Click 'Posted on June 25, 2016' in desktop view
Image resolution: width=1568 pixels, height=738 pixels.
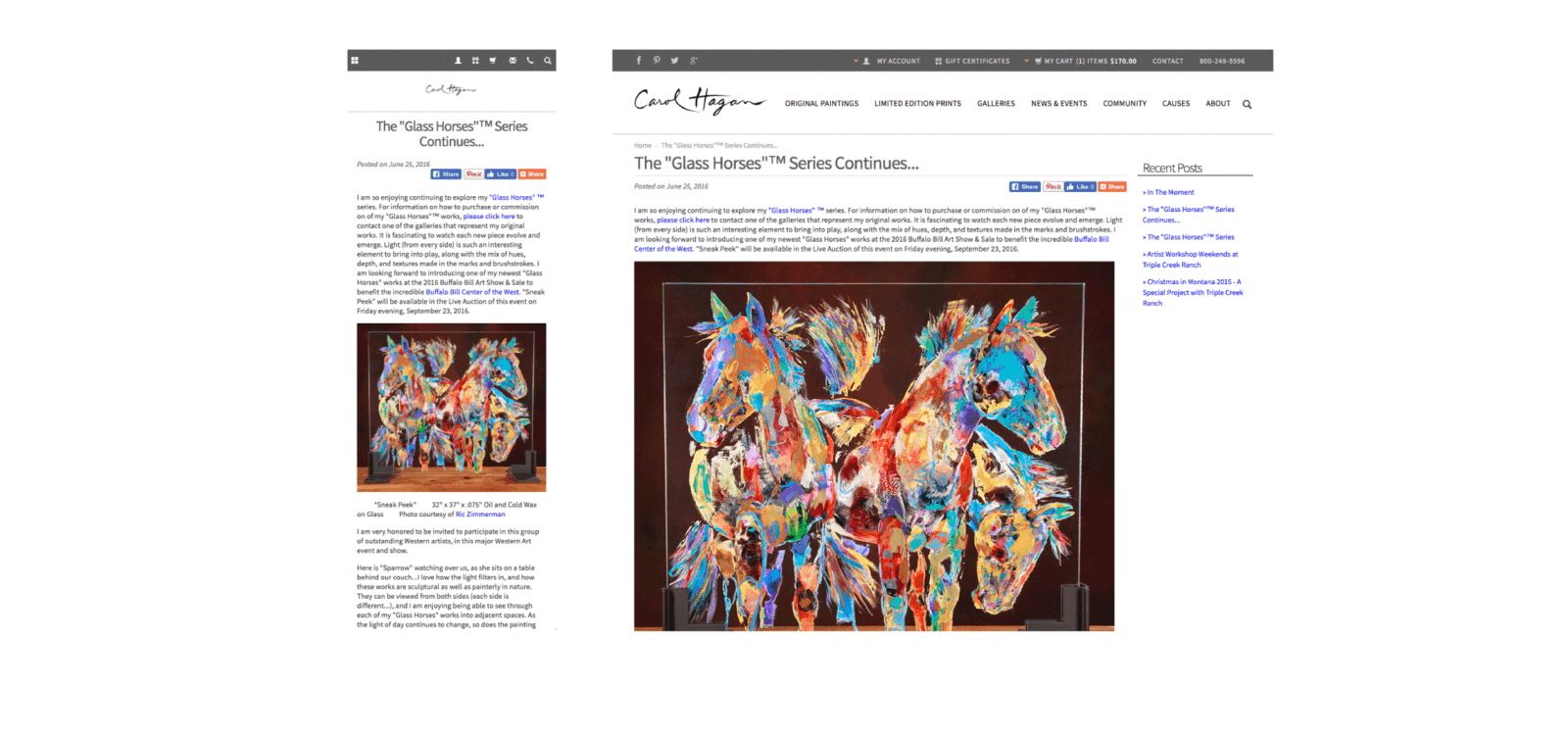point(671,186)
